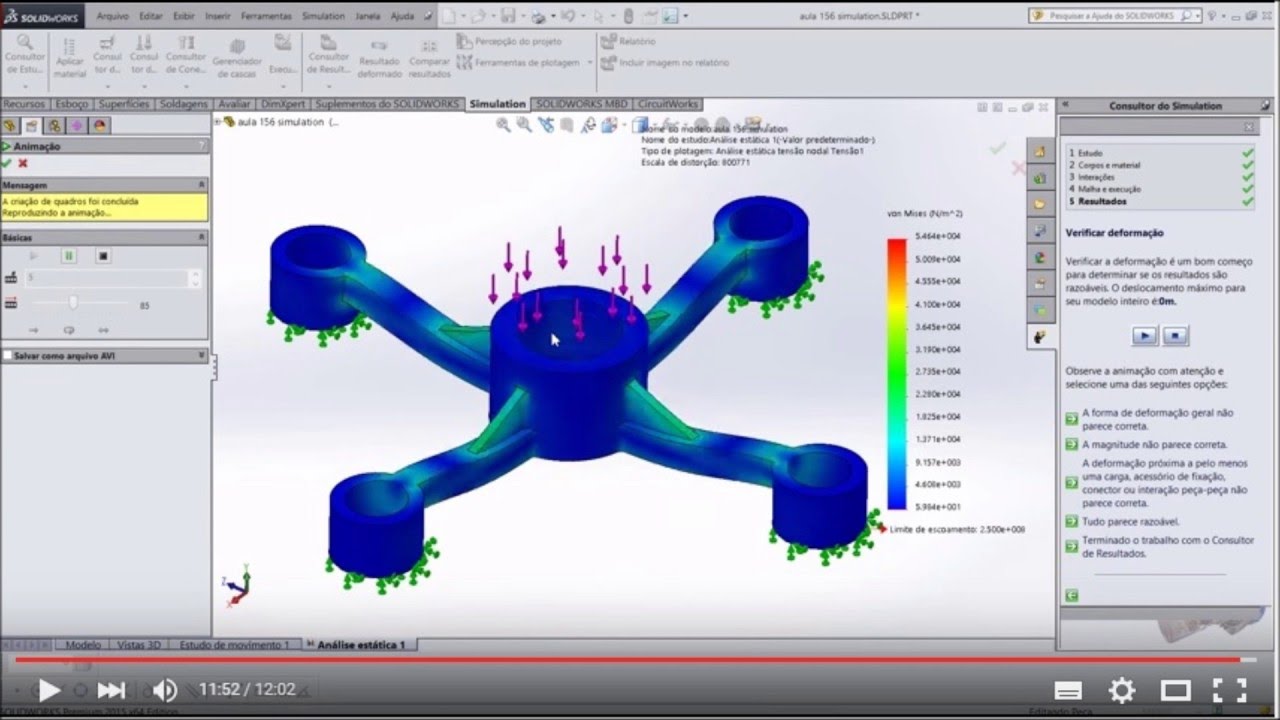The height and width of the screenshot is (720, 1280).
Task: Click Aplicar material tool
Action: pos(70,56)
